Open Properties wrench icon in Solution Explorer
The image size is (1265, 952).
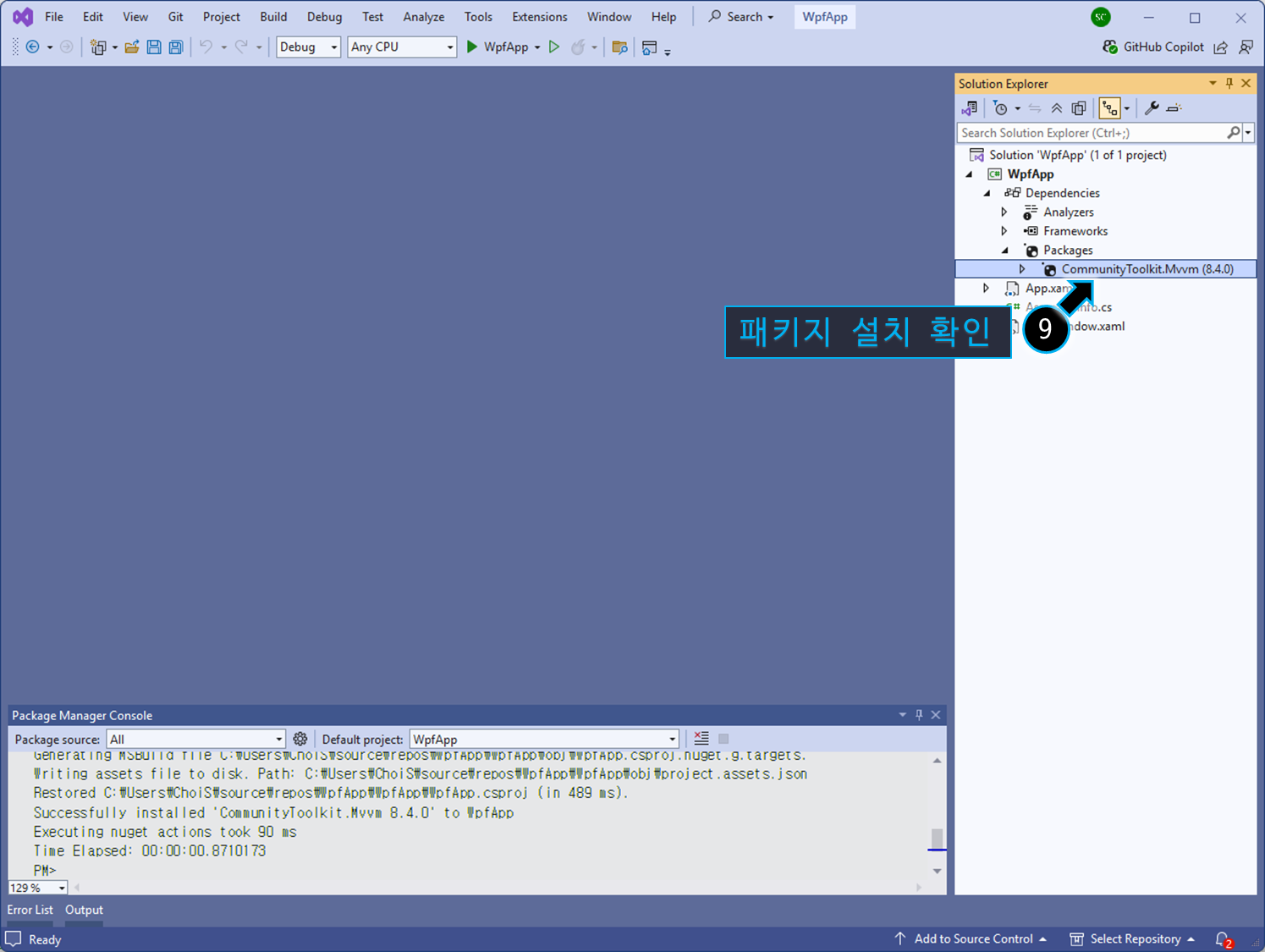pos(1152,108)
